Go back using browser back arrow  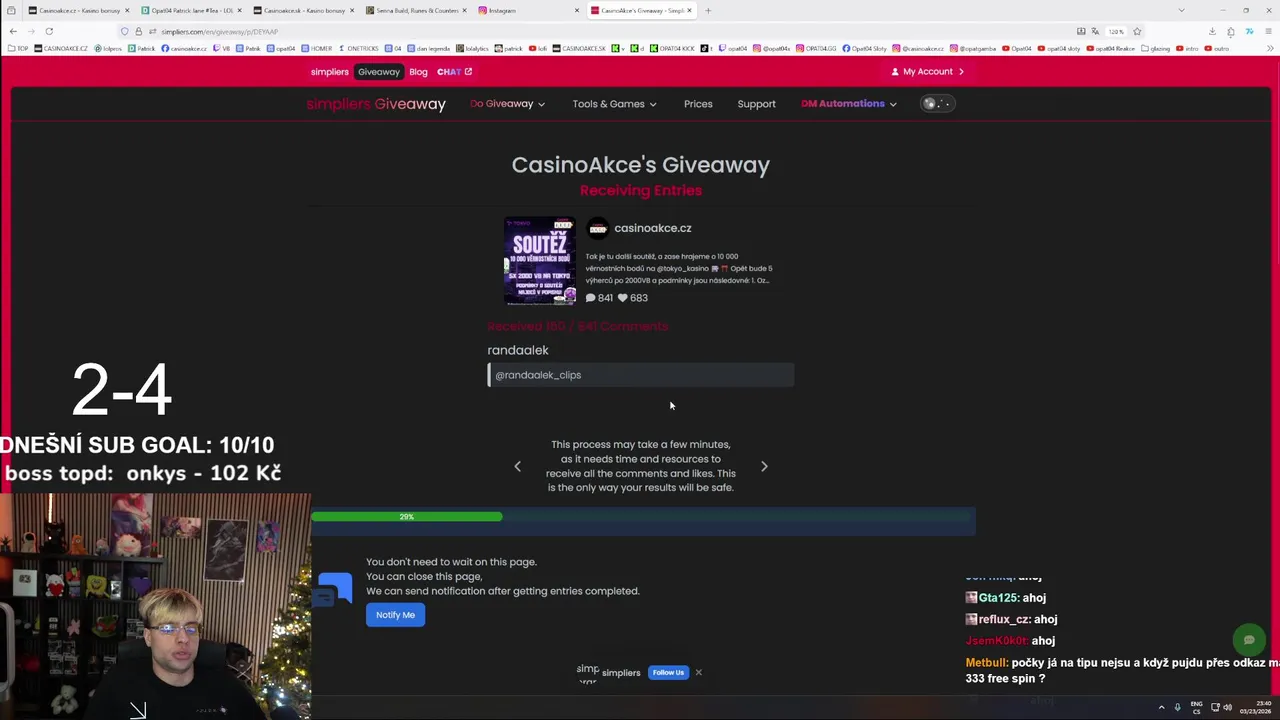(13, 31)
